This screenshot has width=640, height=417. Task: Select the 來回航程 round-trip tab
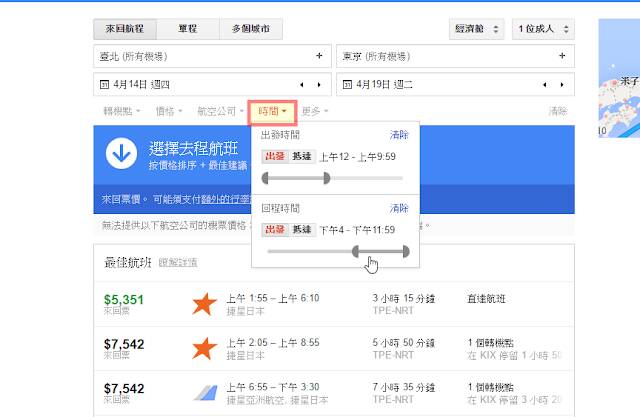pos(125,29)
